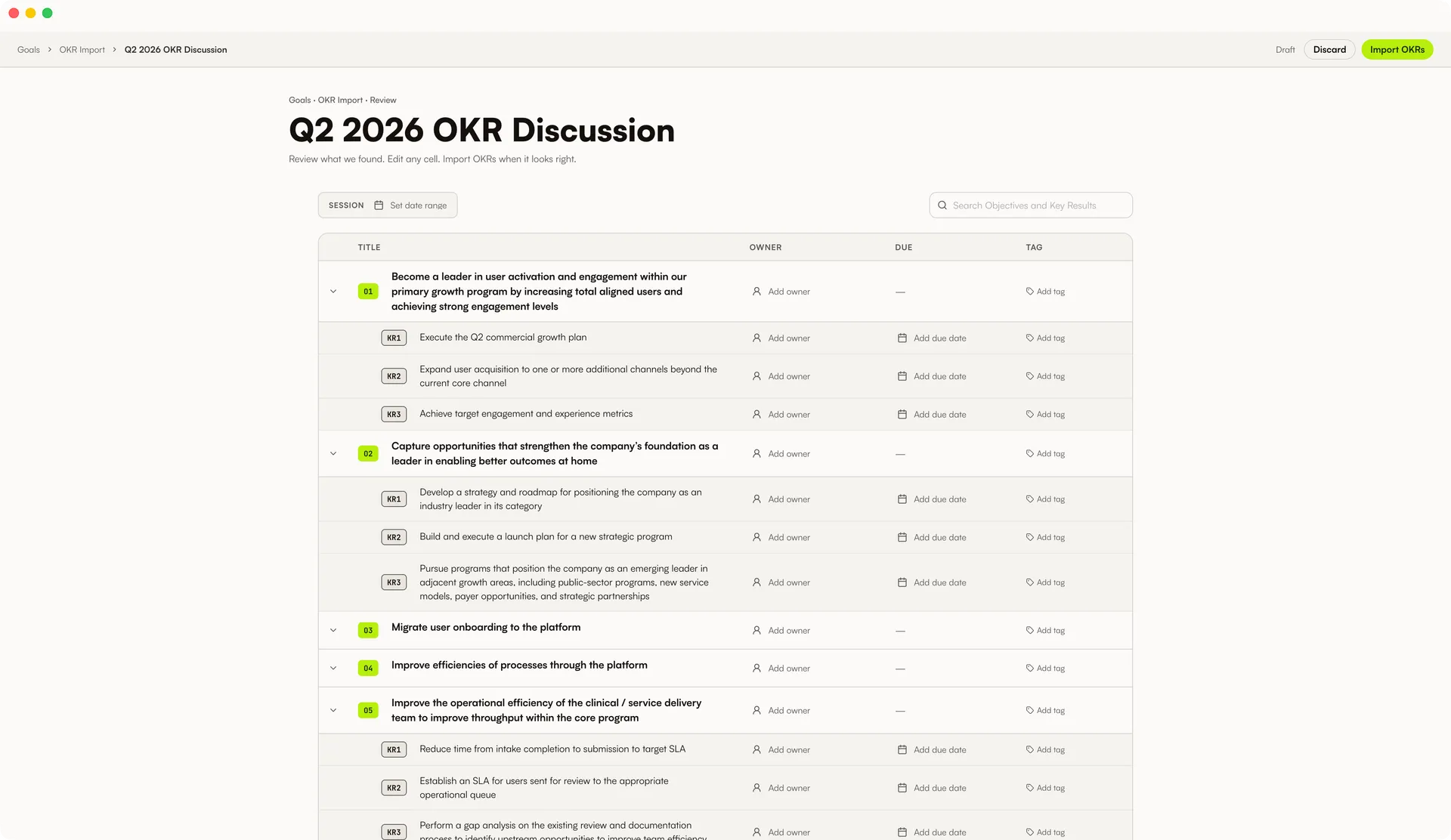Add owner to objective 01 Become a leader
This screenshot has width=1451, height=840.
(x=781, y=292)
